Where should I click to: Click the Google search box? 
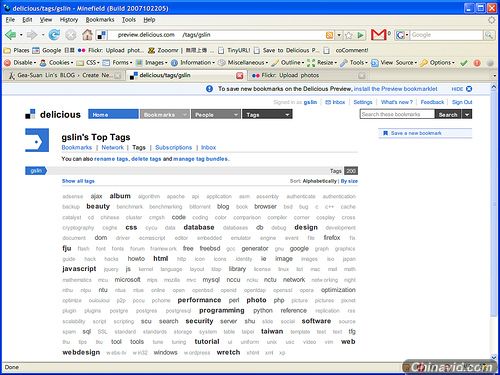click(x=447, y=35)
